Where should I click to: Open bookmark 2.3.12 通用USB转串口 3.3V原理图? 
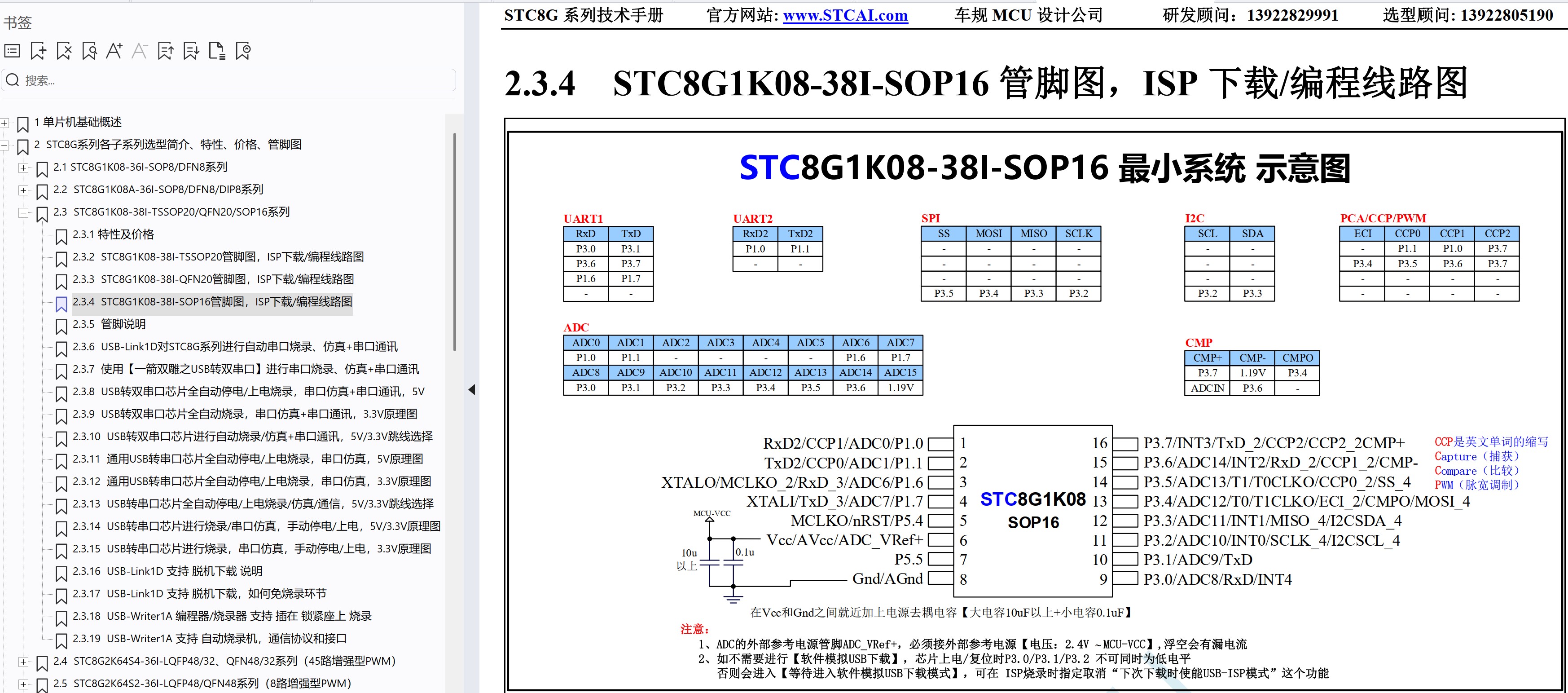pos(252,482)
